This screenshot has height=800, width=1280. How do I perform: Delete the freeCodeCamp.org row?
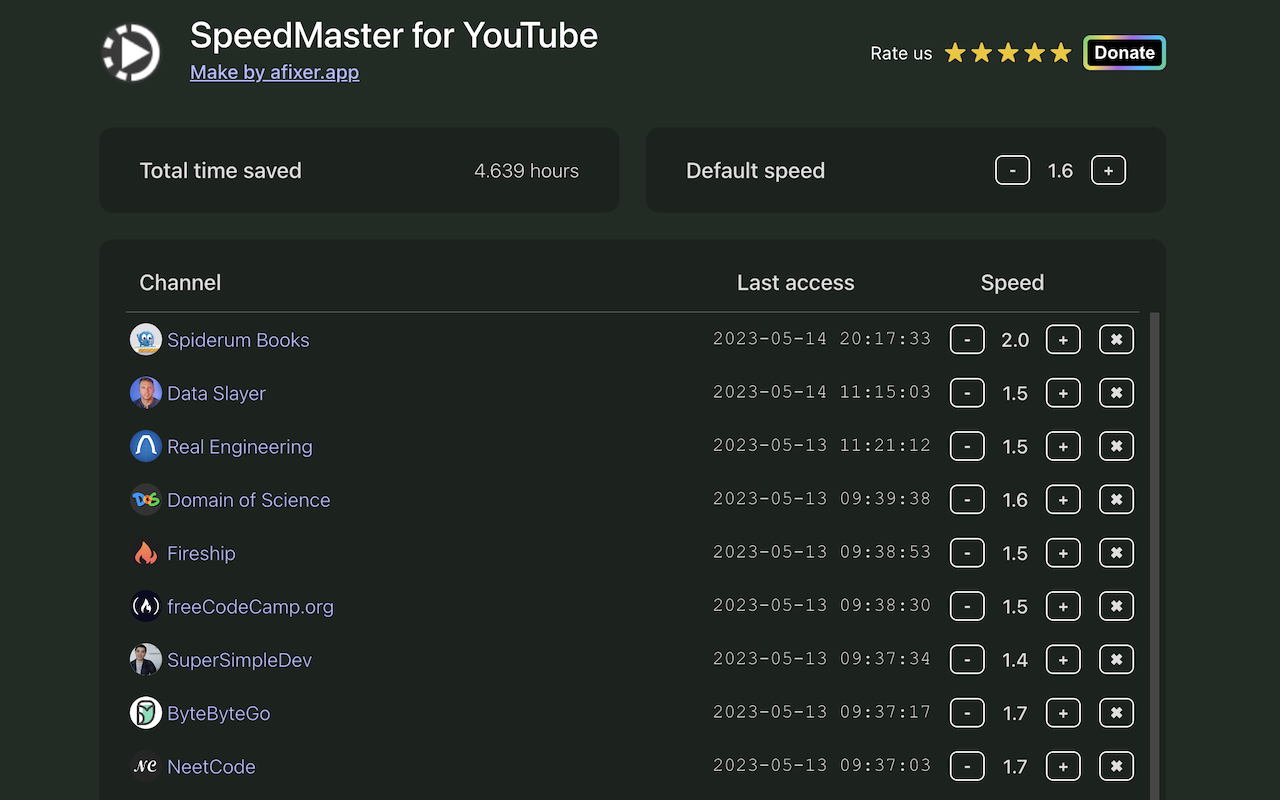coord(1116,606)
